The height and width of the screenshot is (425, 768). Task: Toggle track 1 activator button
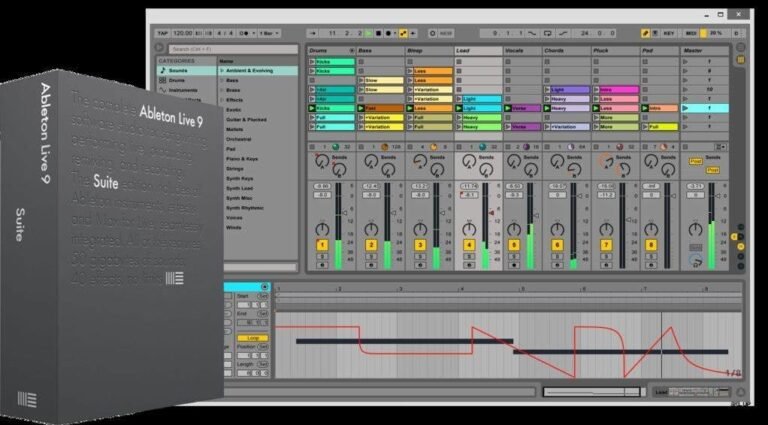[322, 244]
